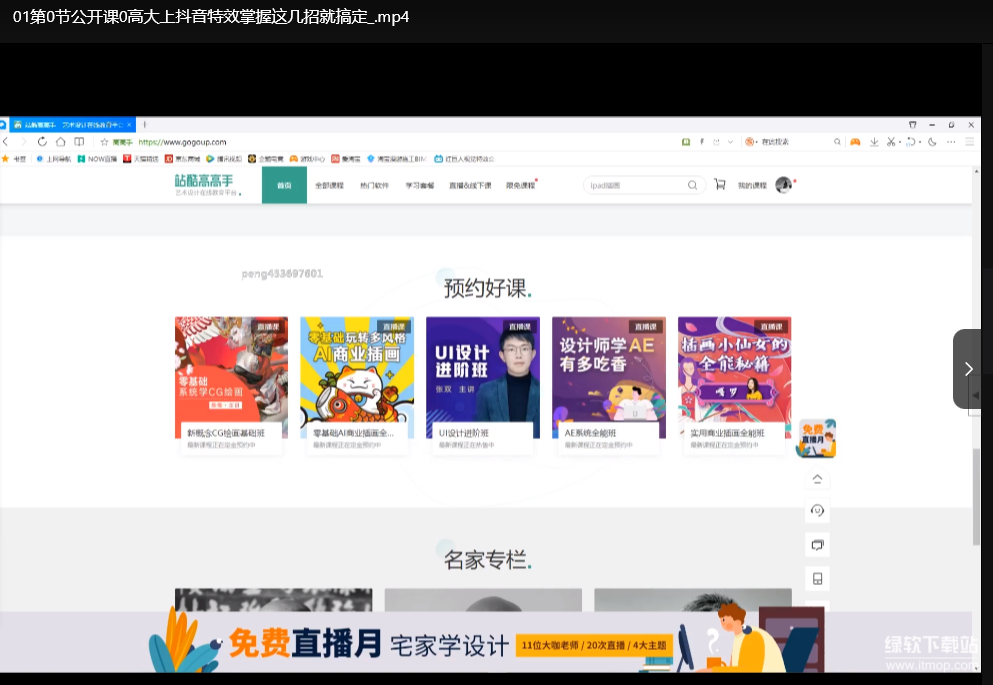The width and height of the screenshot is (993, 685).
Task: Open customer service headset icon
Action: [817, 511]
